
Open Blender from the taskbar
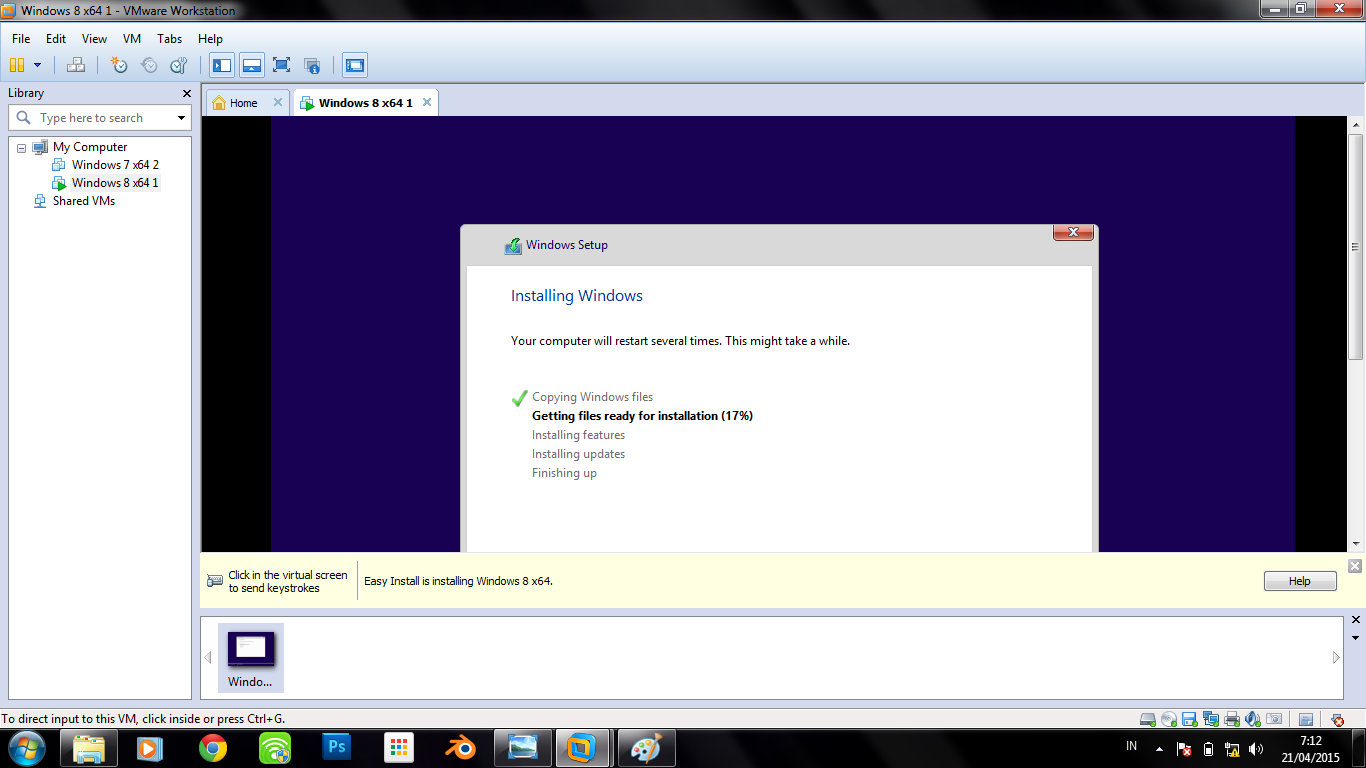click(460, 748)
